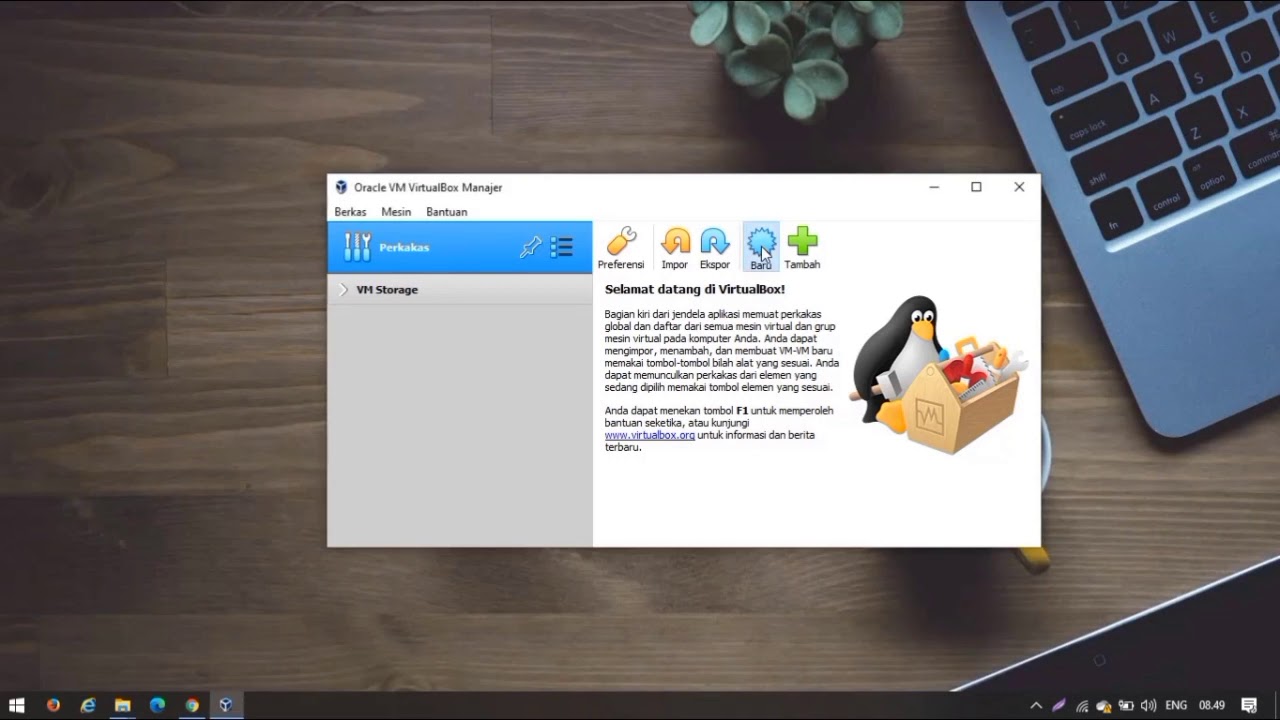Open Google Chrome from the taskbar
The width and height of the screenshot is (1280, 720).
pyautogui.click(x=191, y=705)
